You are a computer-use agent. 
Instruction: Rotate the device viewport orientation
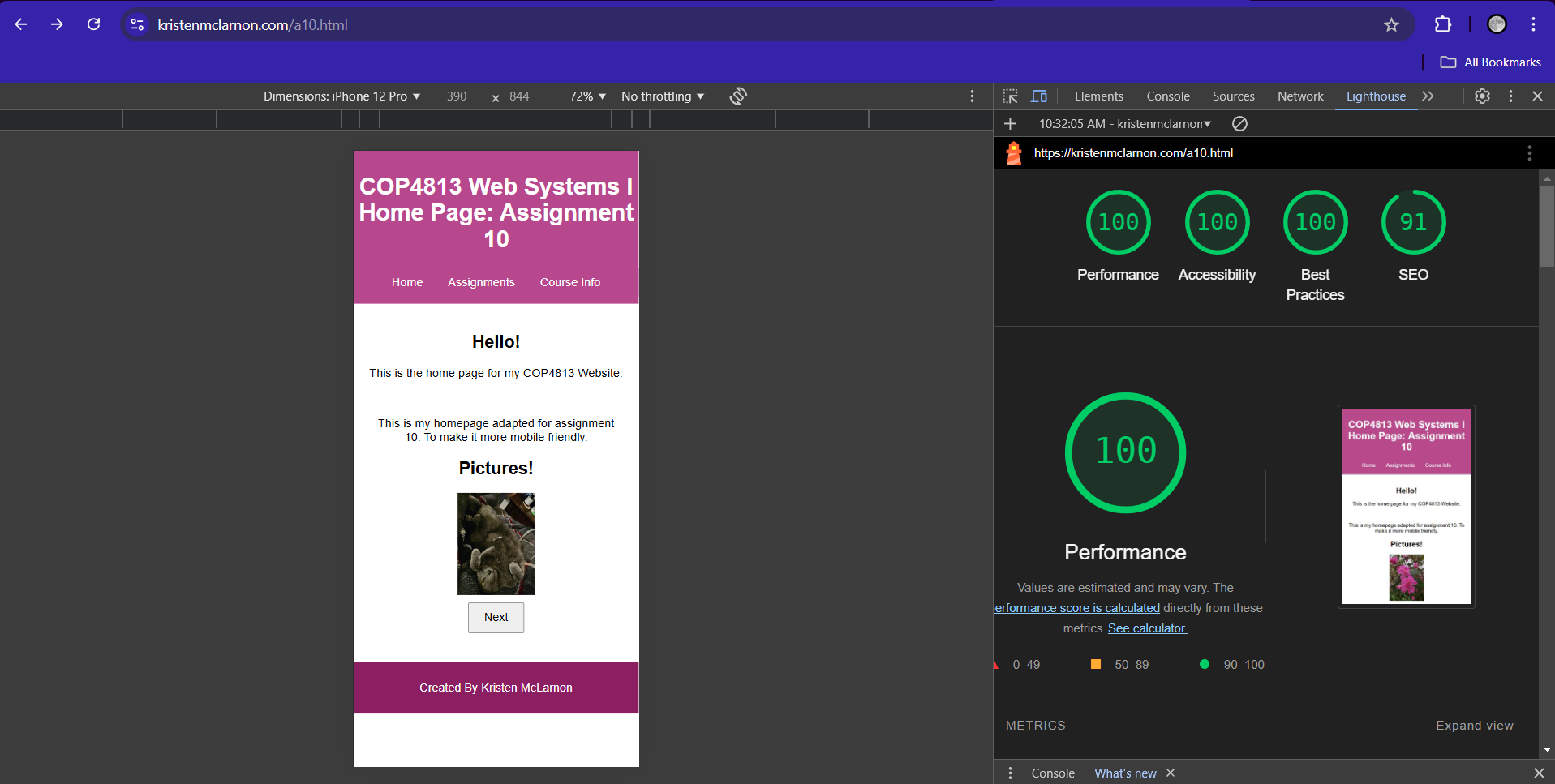tap(737, 96)
